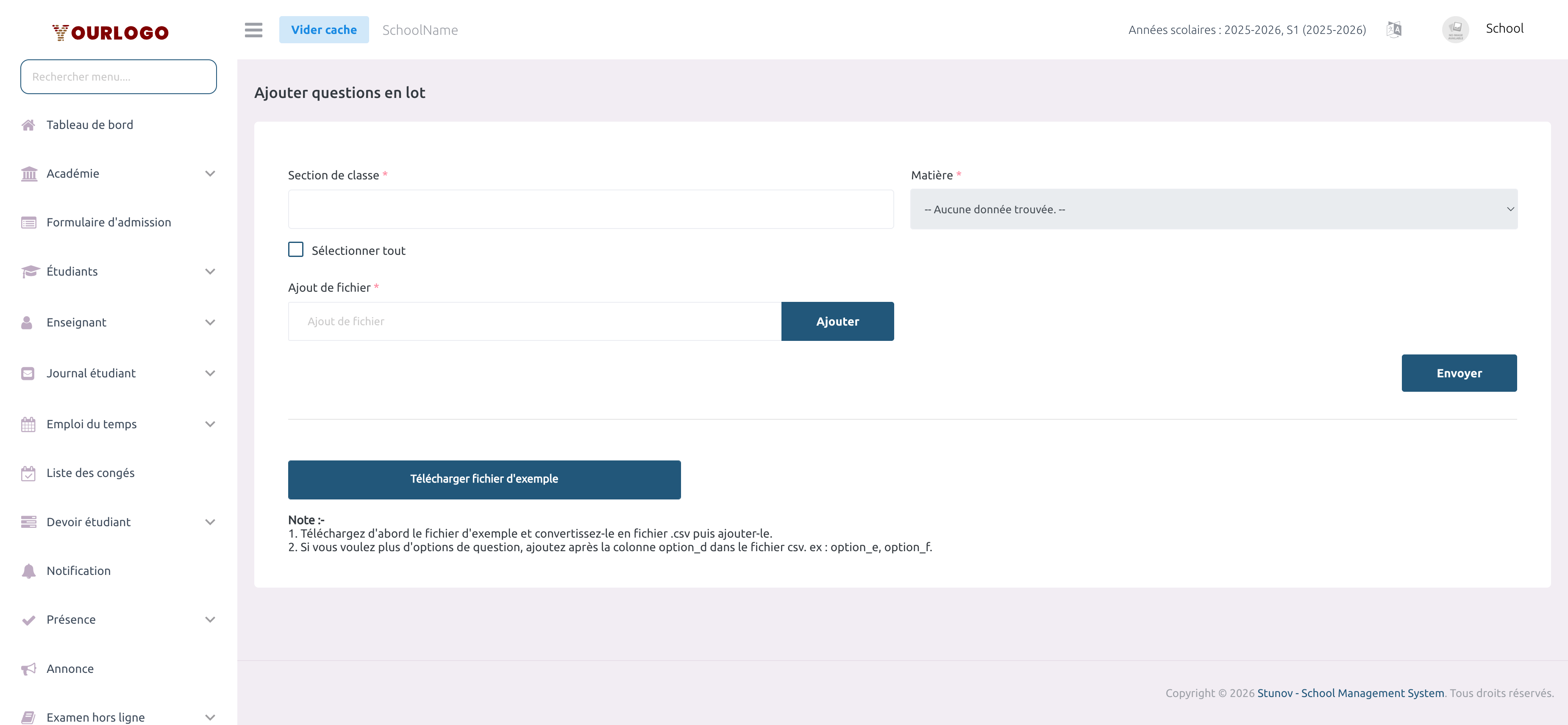This screenshot has width=1568, height=725.
Task: Click the Académie building icon
Action: pyautogui.click(x=29, y=173)
